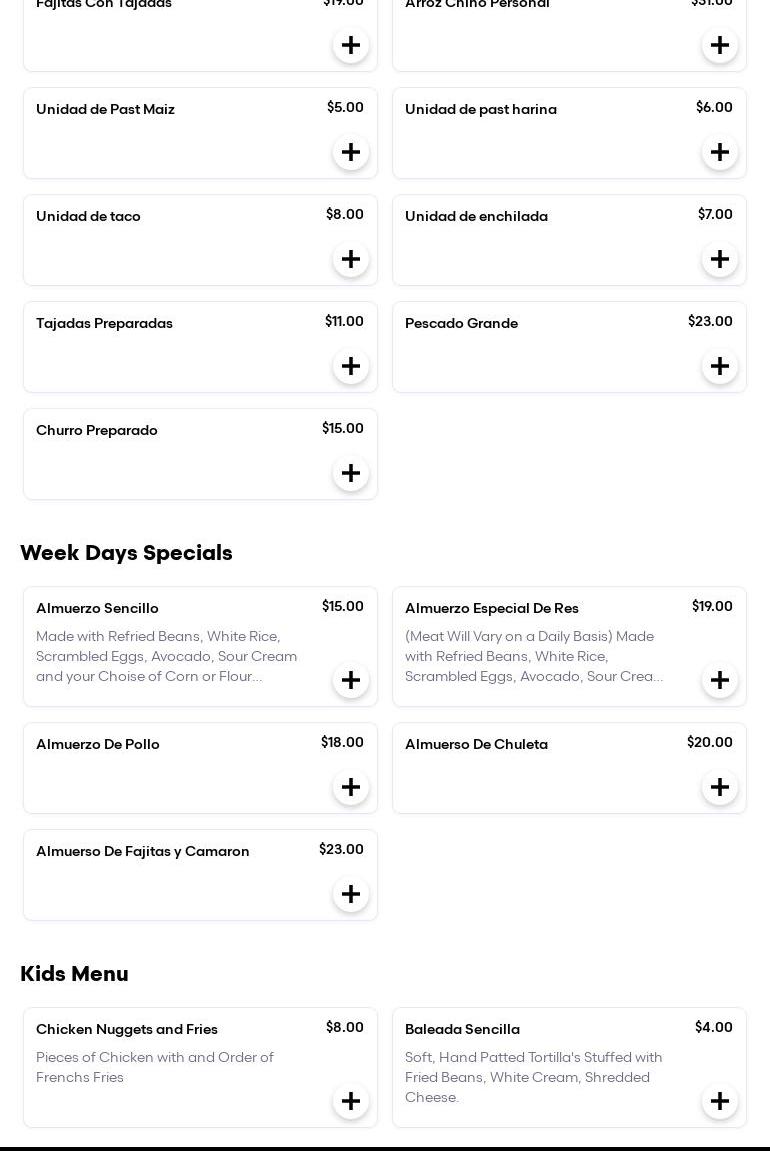Add Unidad de Past Maiz to cart
The height and width of the screenshot is (1151, 770).
[351, 152]
